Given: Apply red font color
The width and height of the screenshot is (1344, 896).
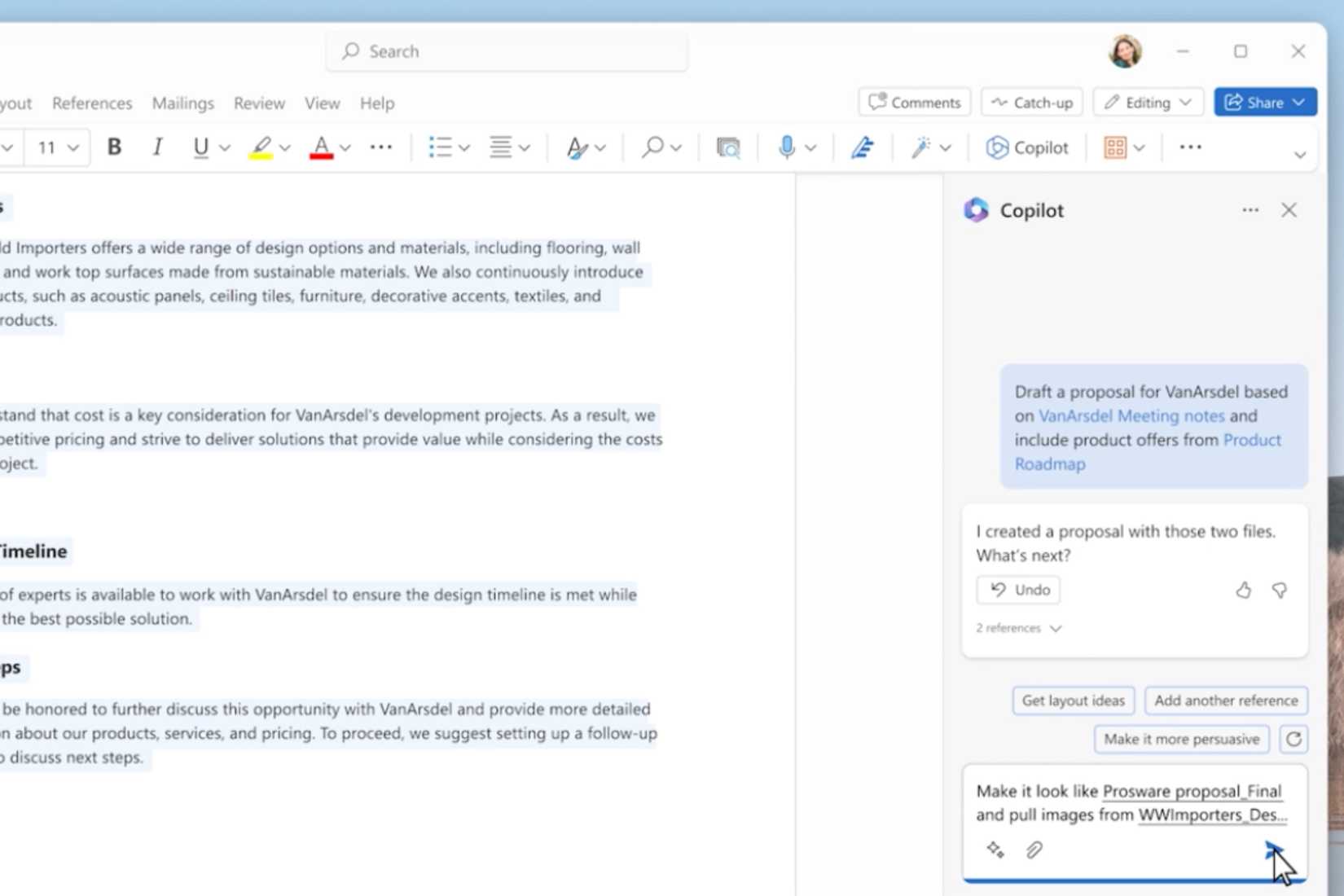Looking at the screenshot, I should tap(322, 147).
